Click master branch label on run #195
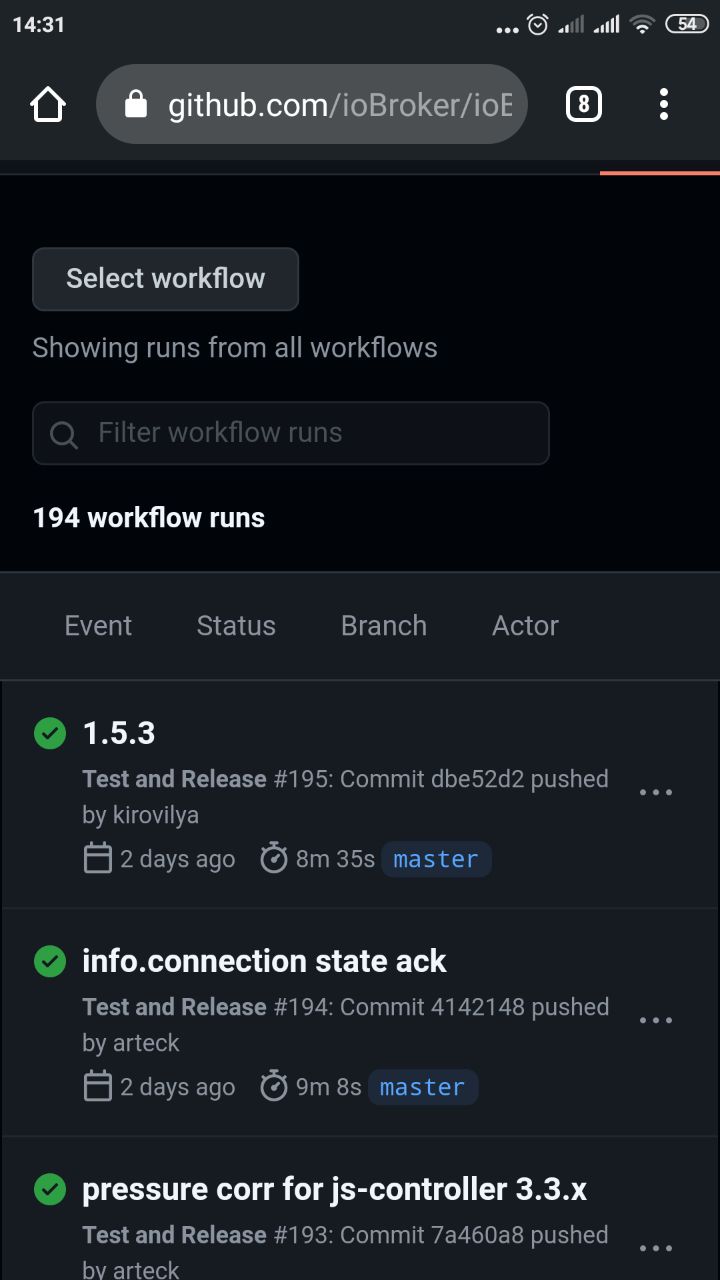This screenshot has height=1280, width=720. pos(436,859)
